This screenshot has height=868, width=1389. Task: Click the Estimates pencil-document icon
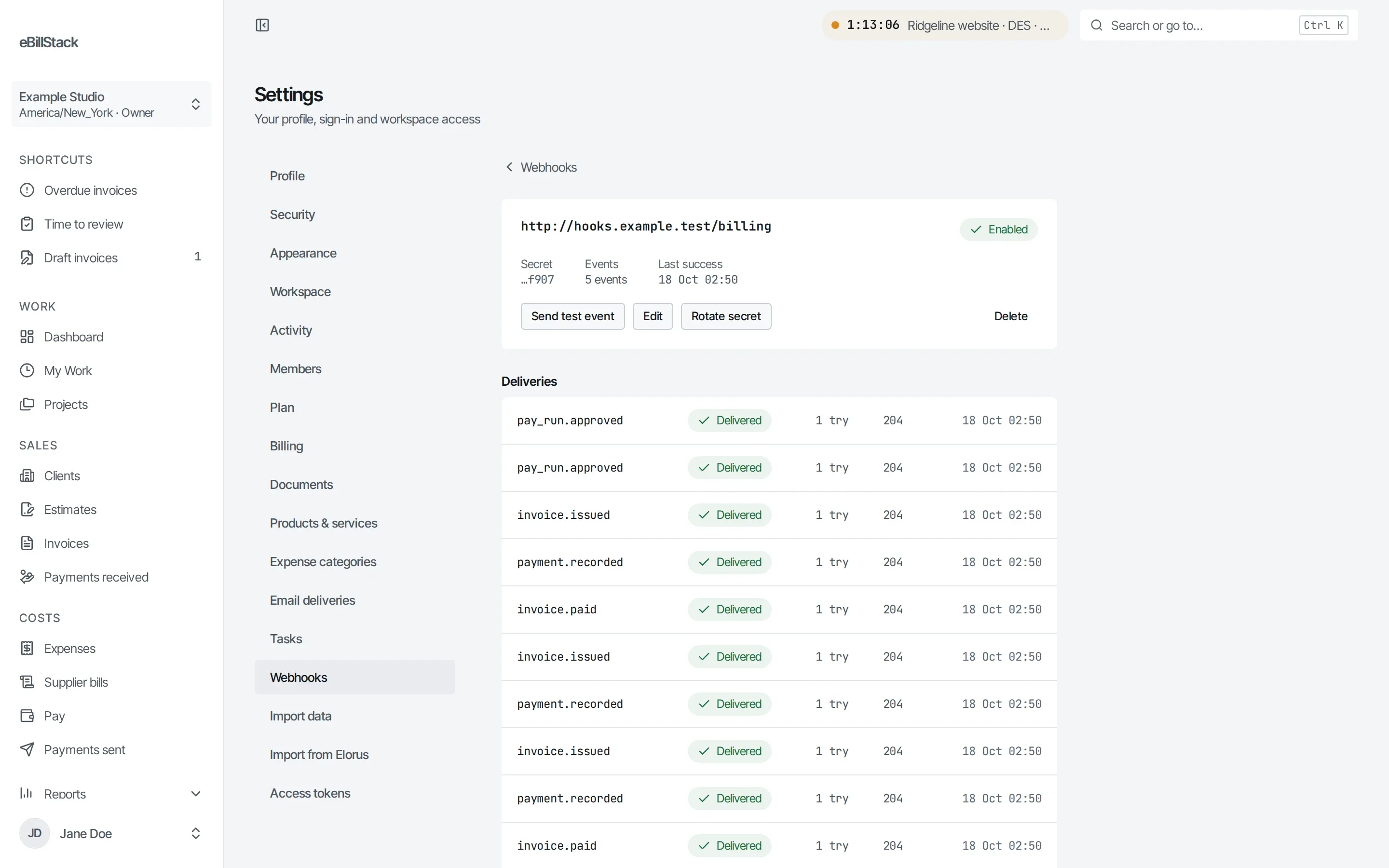point(27,509)
